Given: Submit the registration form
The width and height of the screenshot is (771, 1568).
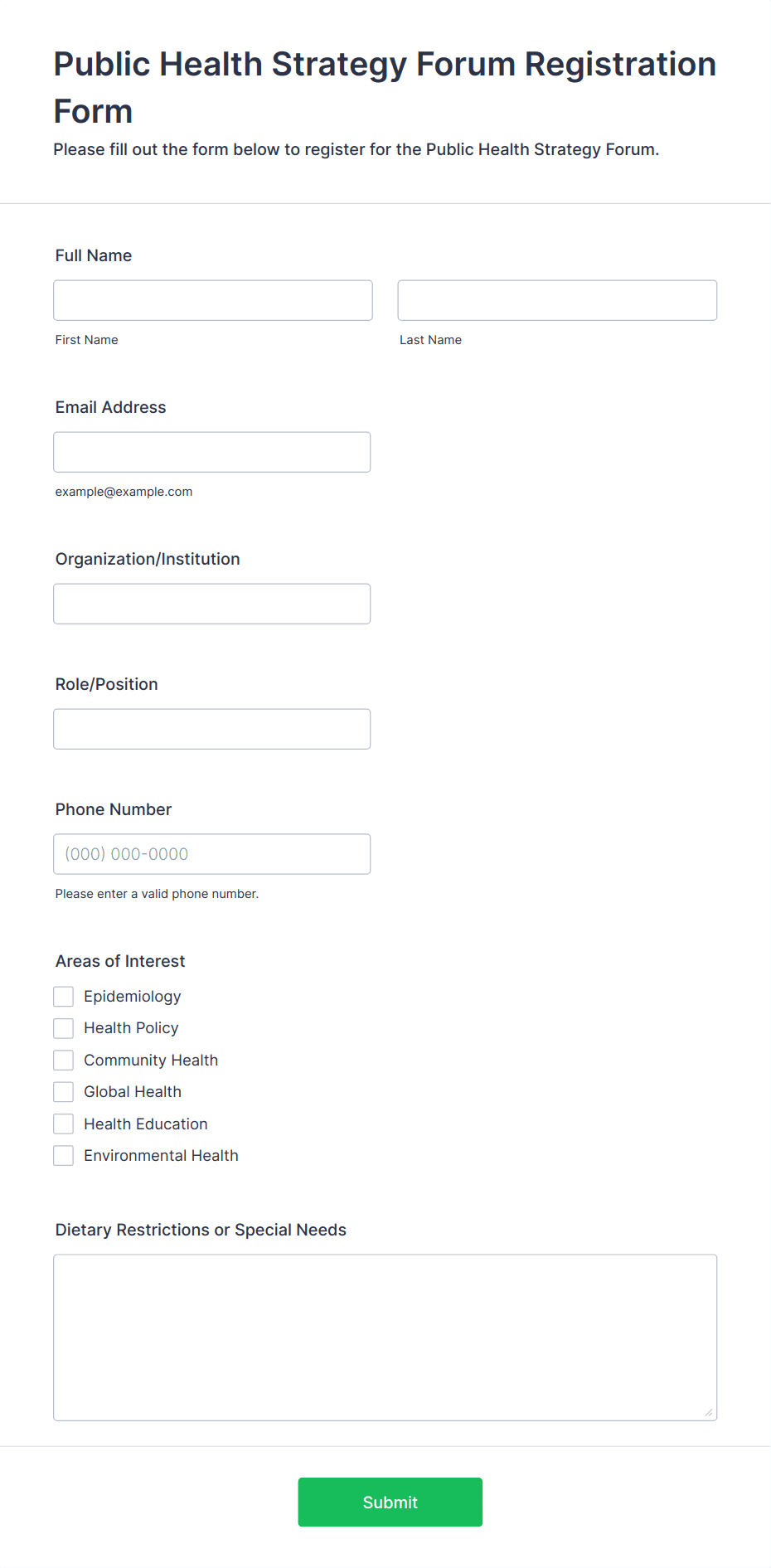Looking at the screenshot, I should 390,1502.
